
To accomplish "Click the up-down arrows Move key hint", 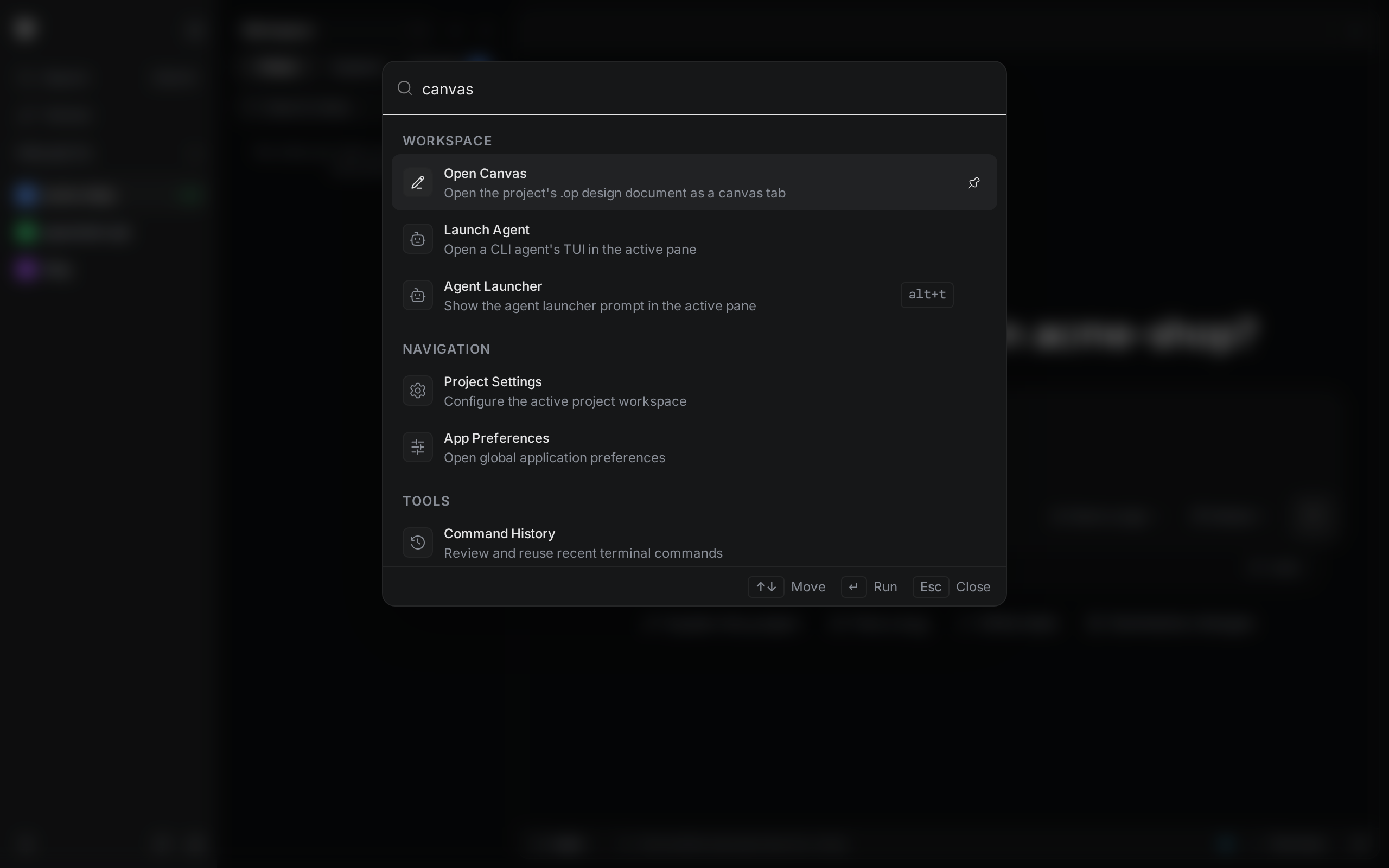I will 766,586.
